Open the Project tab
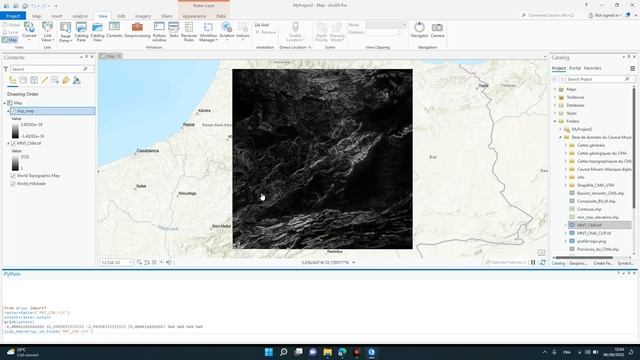The image size is (640, 360). 13,16
